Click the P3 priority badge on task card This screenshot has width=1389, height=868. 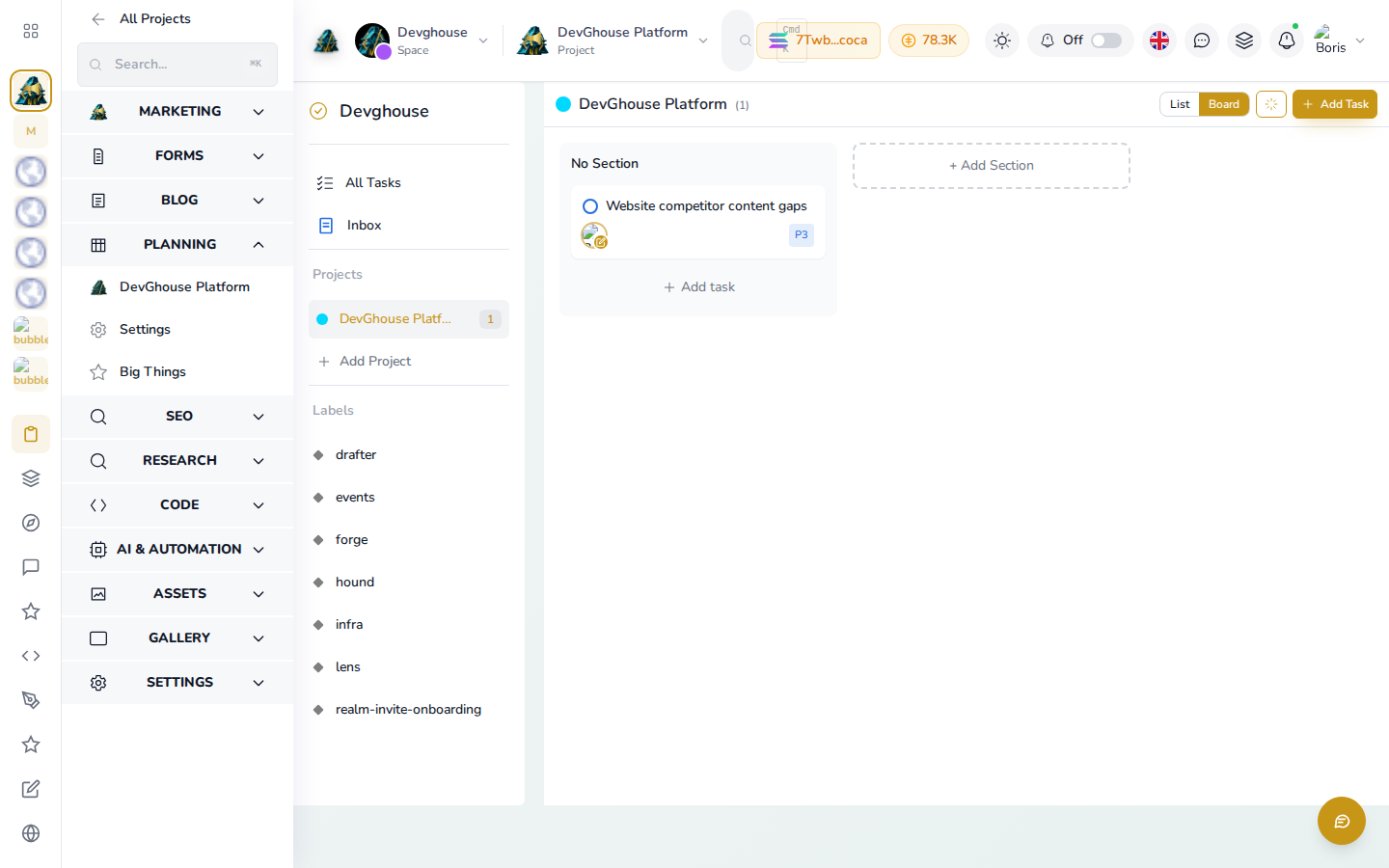tap(802, 235)
